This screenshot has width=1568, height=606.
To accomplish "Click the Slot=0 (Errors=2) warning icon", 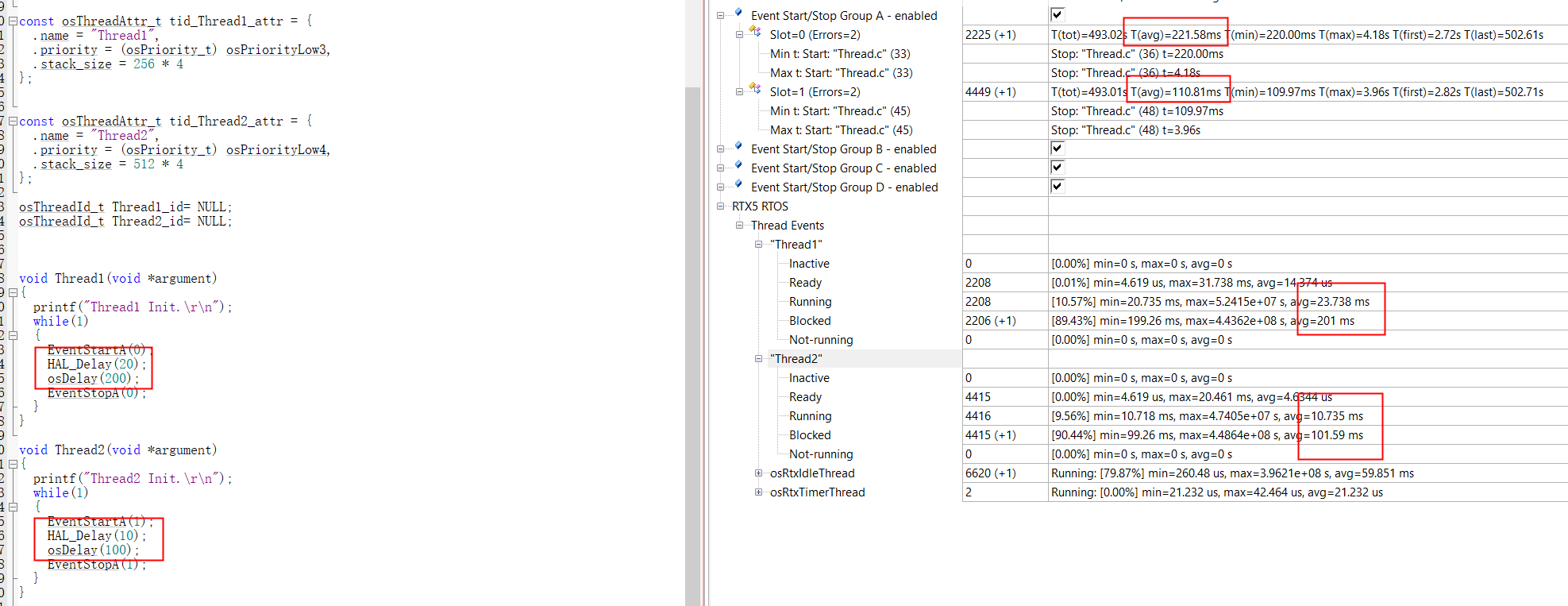I will [x=756, y=32].
